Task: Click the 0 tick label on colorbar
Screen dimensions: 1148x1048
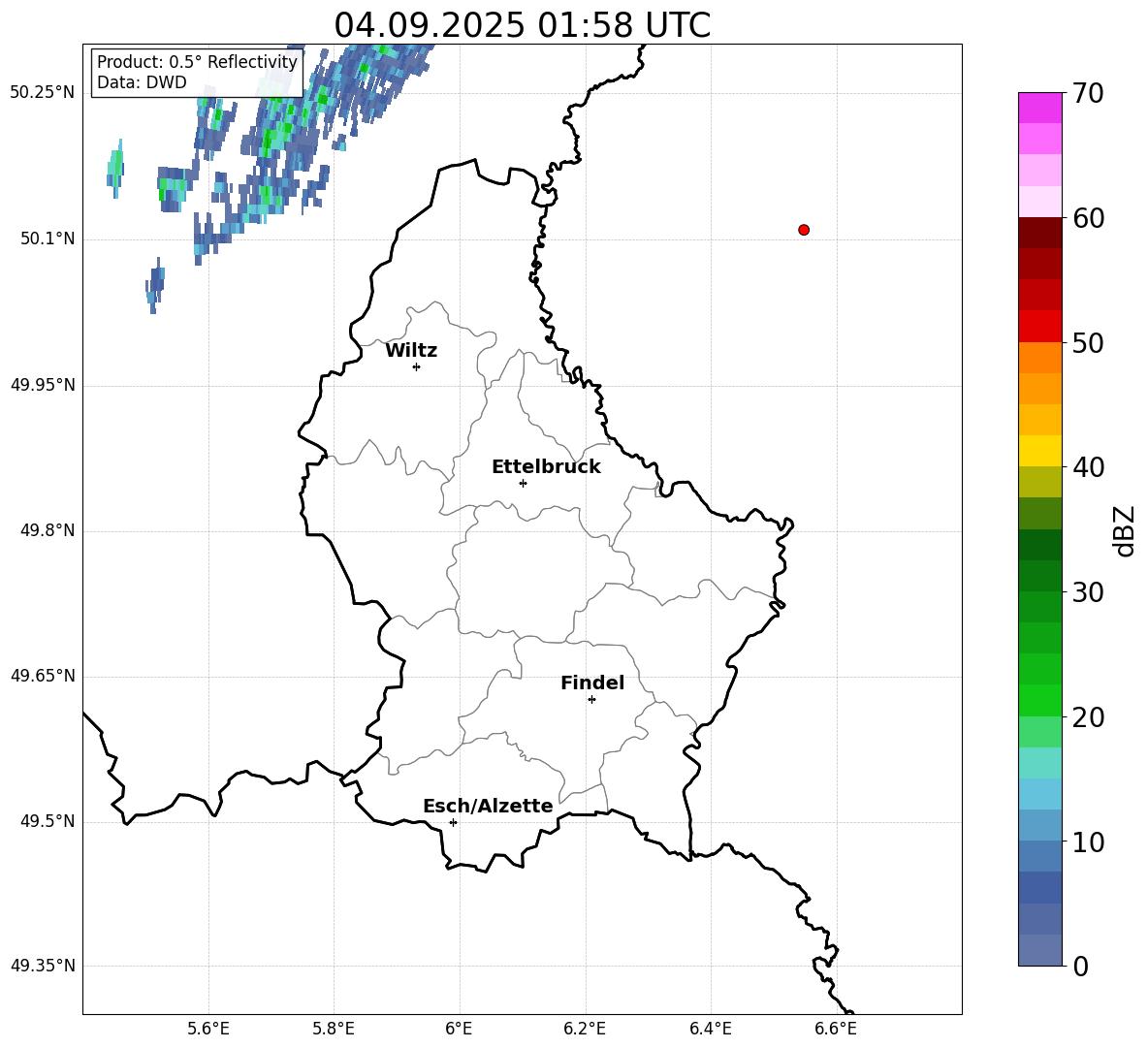Action: point(1080,967)
